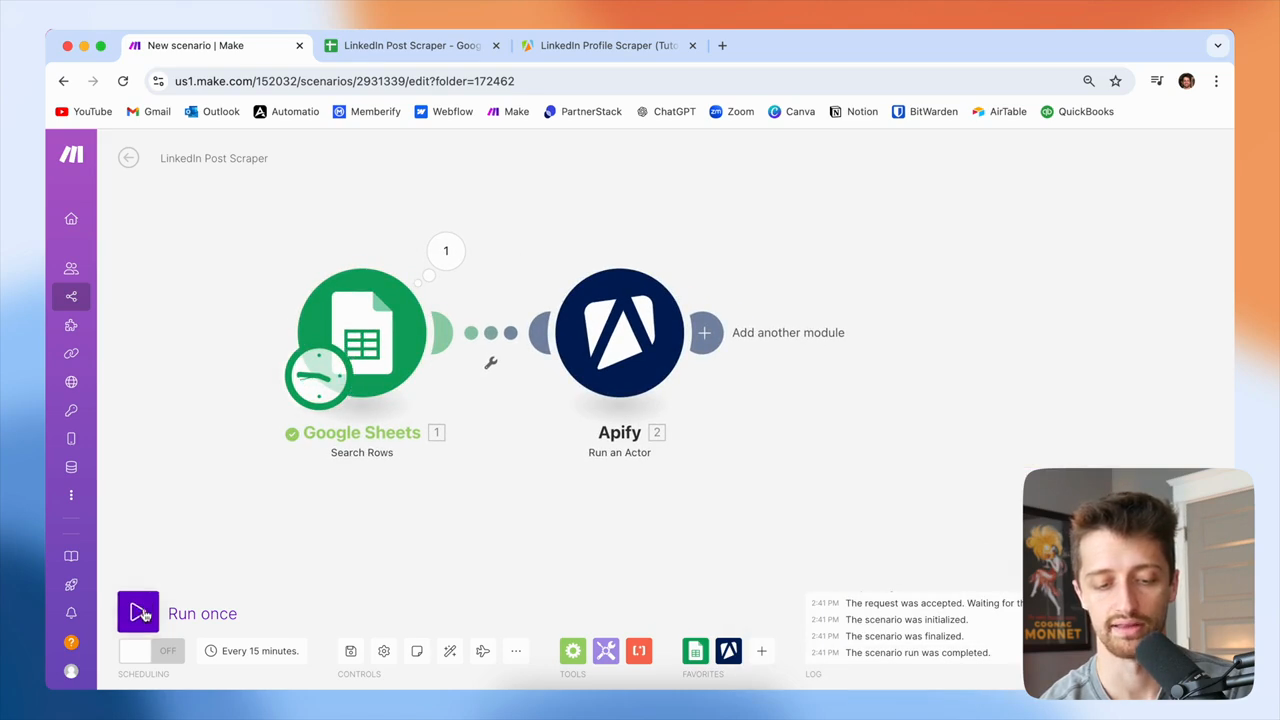Open the Chrome three-dot menu
The width and height of the screenshot is (1280, 720).
(1216, 81)
